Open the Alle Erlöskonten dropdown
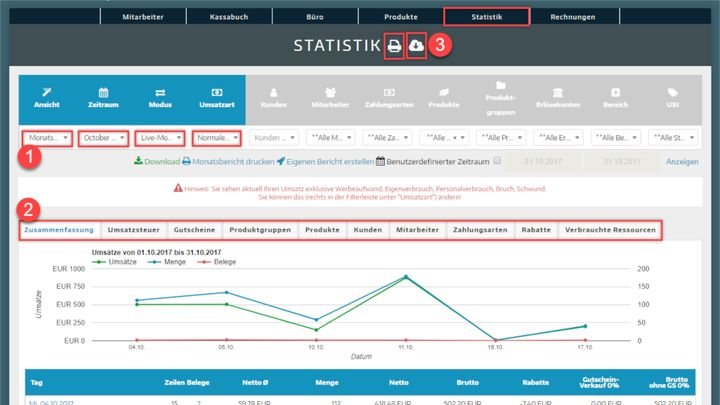This screenshot has height=405, width=720. 558,138
